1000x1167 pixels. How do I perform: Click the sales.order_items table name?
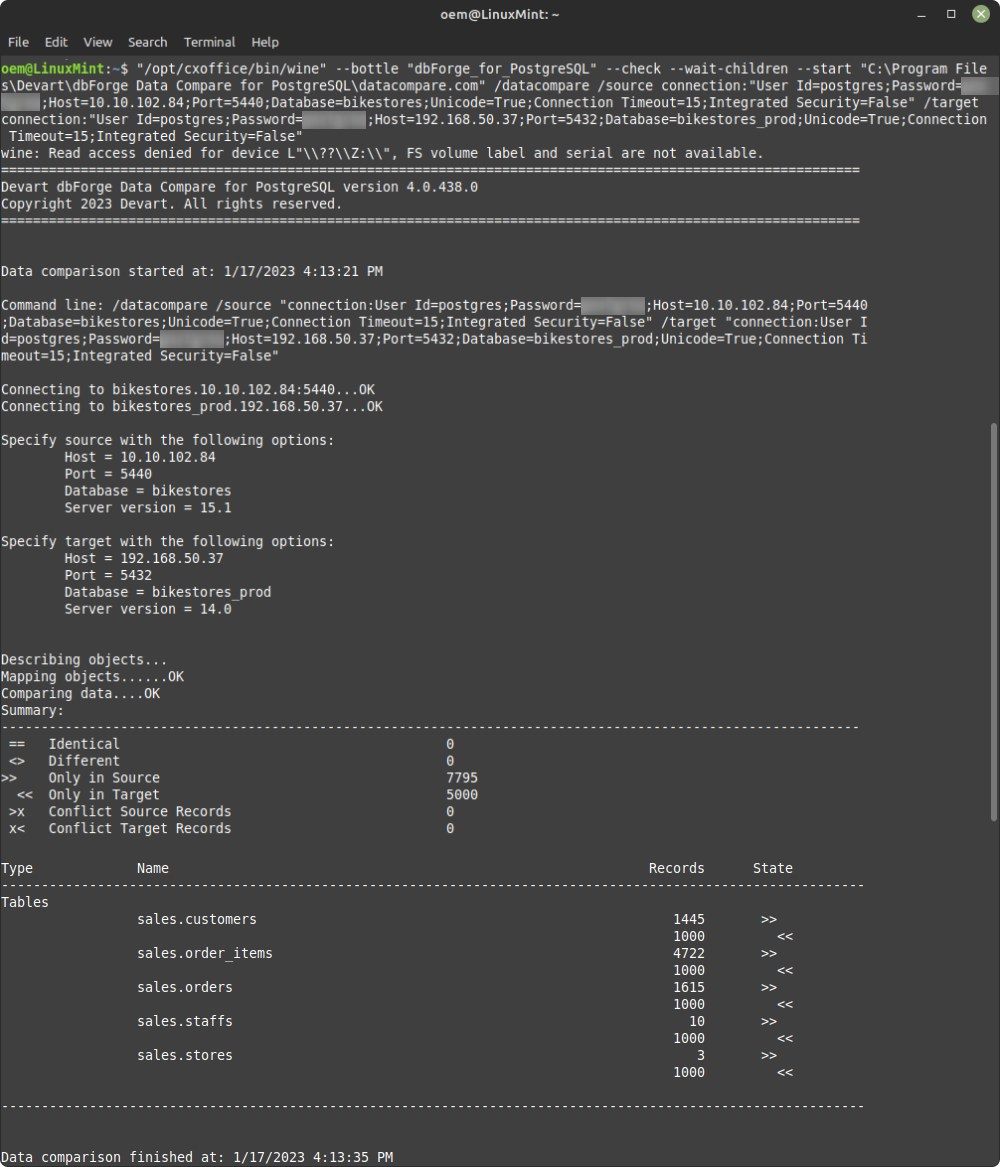point(205,953)
